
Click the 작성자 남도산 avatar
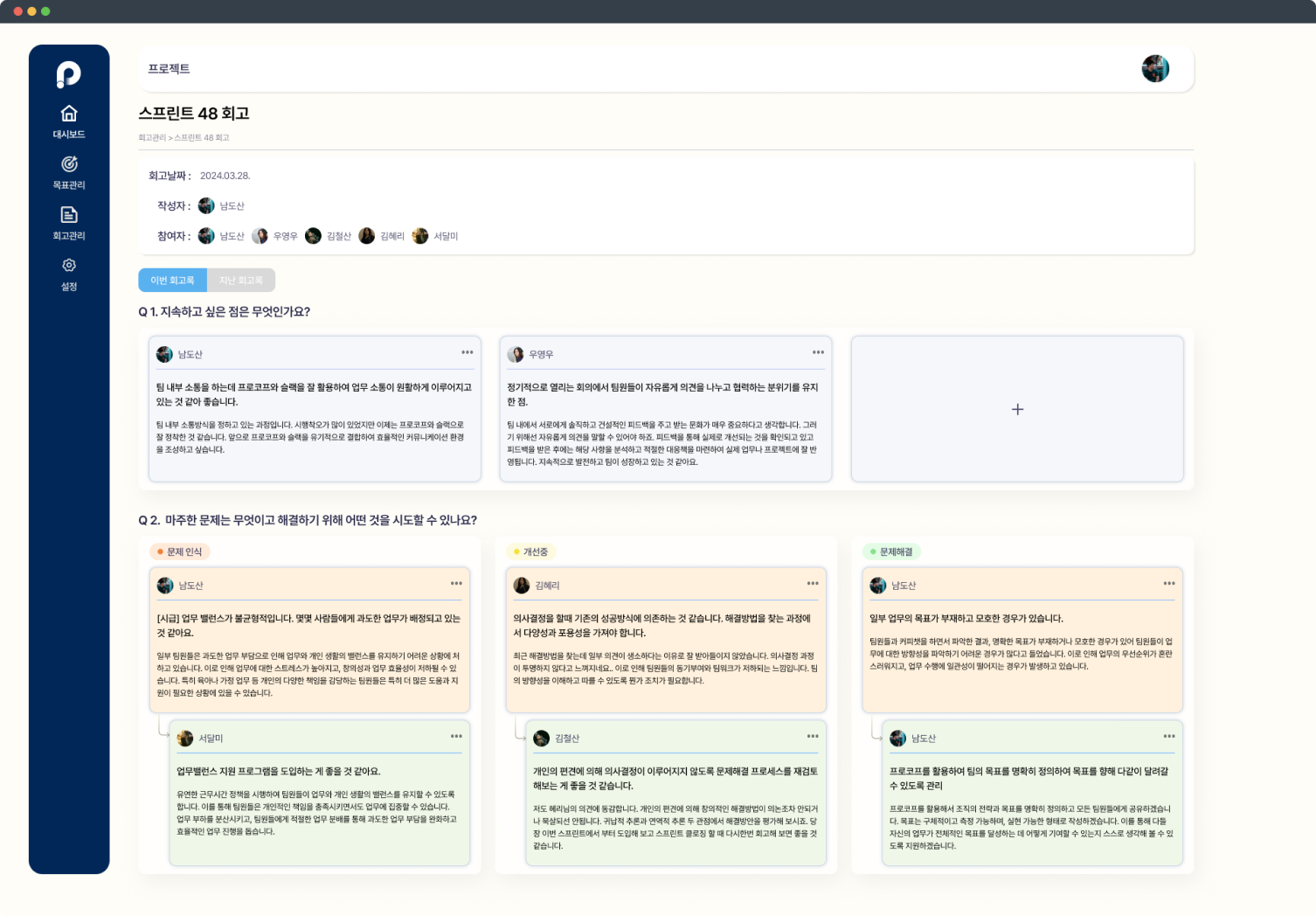pos(206,205)
